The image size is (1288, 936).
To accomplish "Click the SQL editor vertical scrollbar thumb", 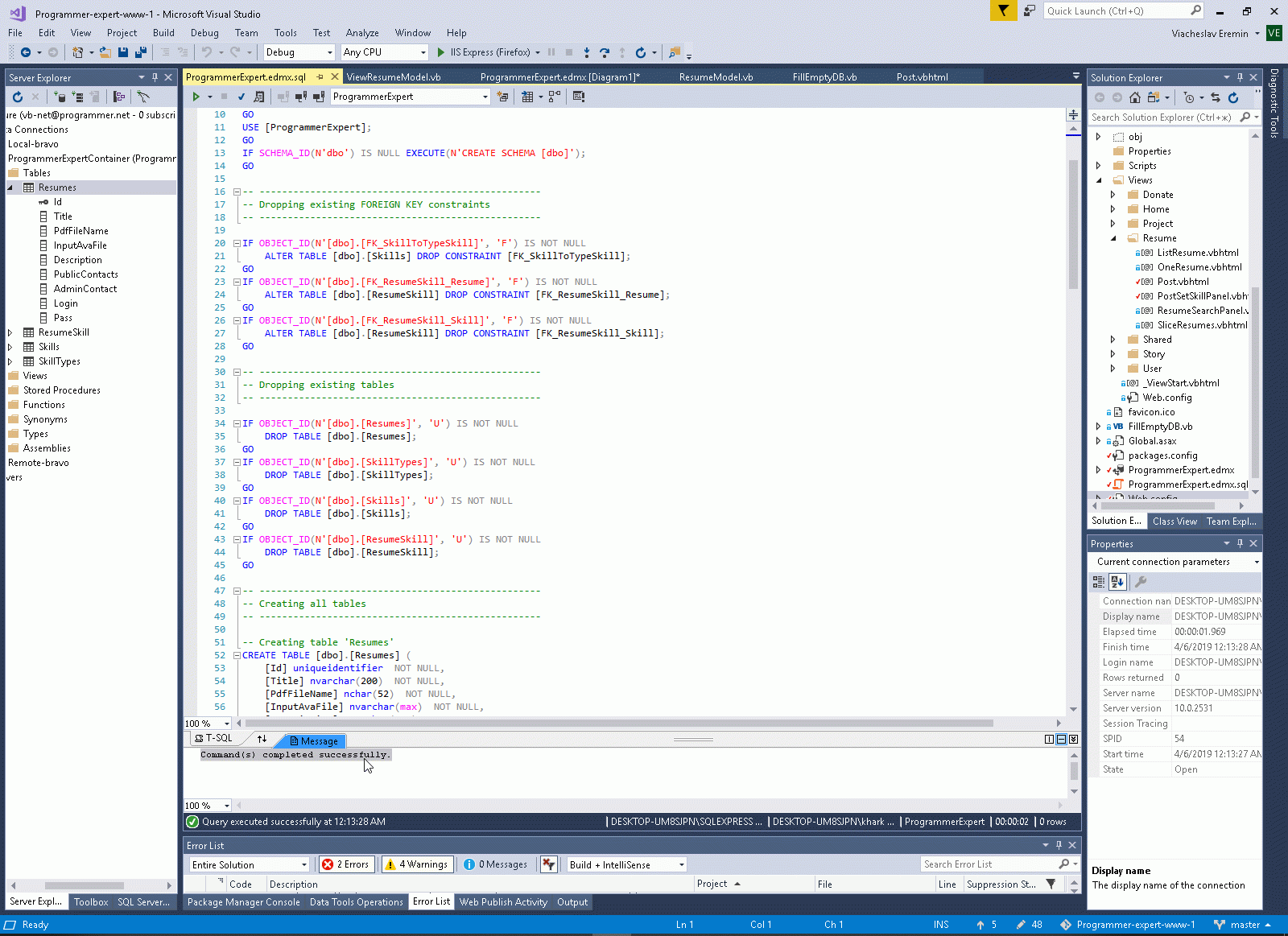I will tap(1073, 225).
